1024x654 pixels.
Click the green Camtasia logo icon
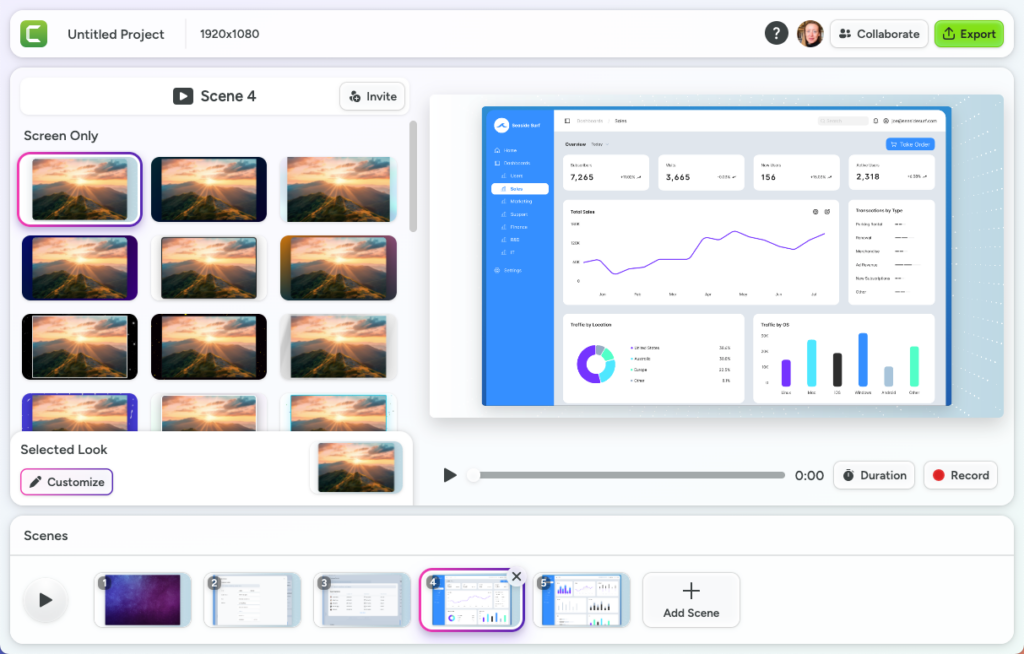coord(34,34)
